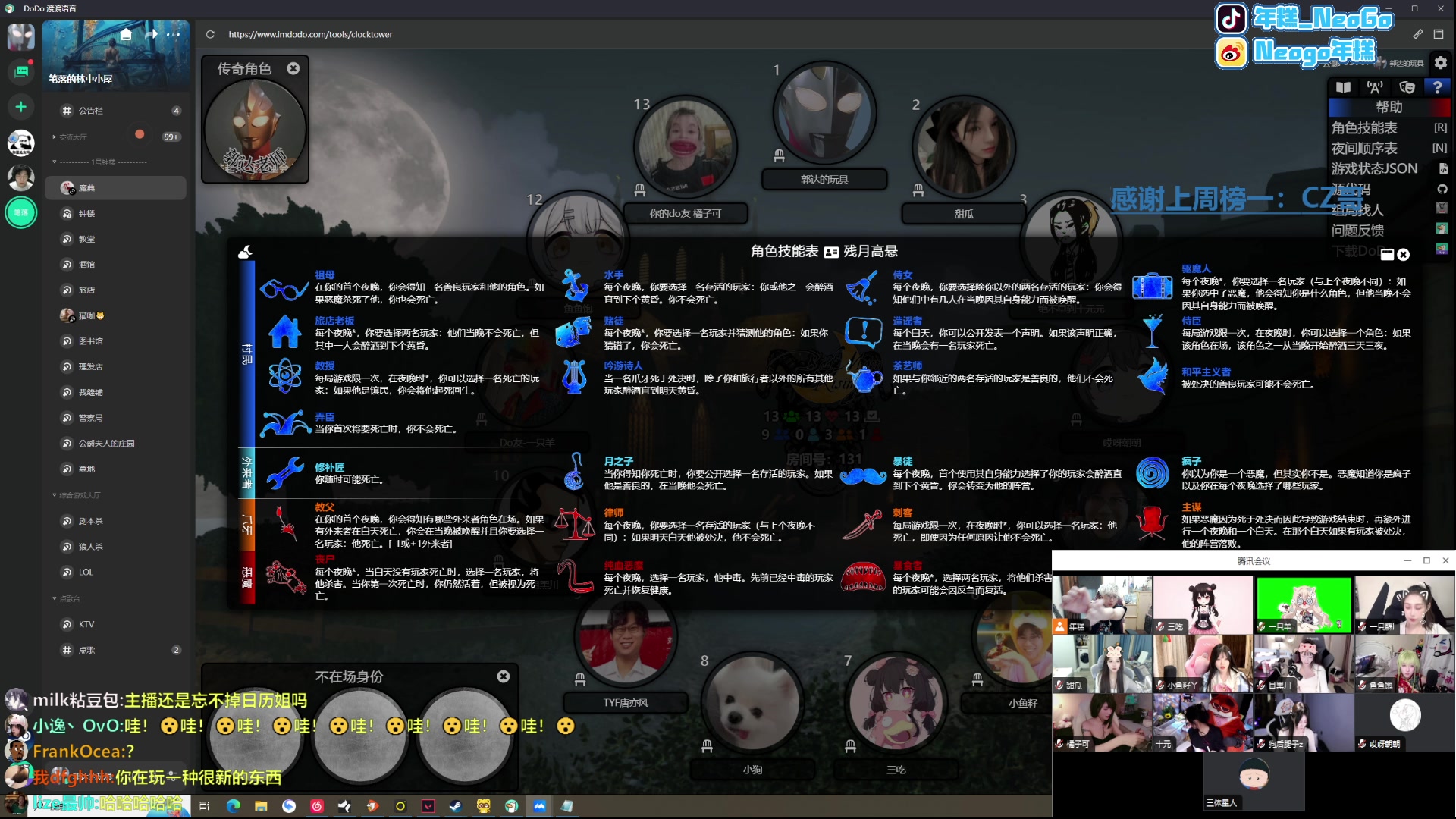Click the 教授 atom role icon
Viewport: 1456px width, 819px height.
tap(285, 376)
